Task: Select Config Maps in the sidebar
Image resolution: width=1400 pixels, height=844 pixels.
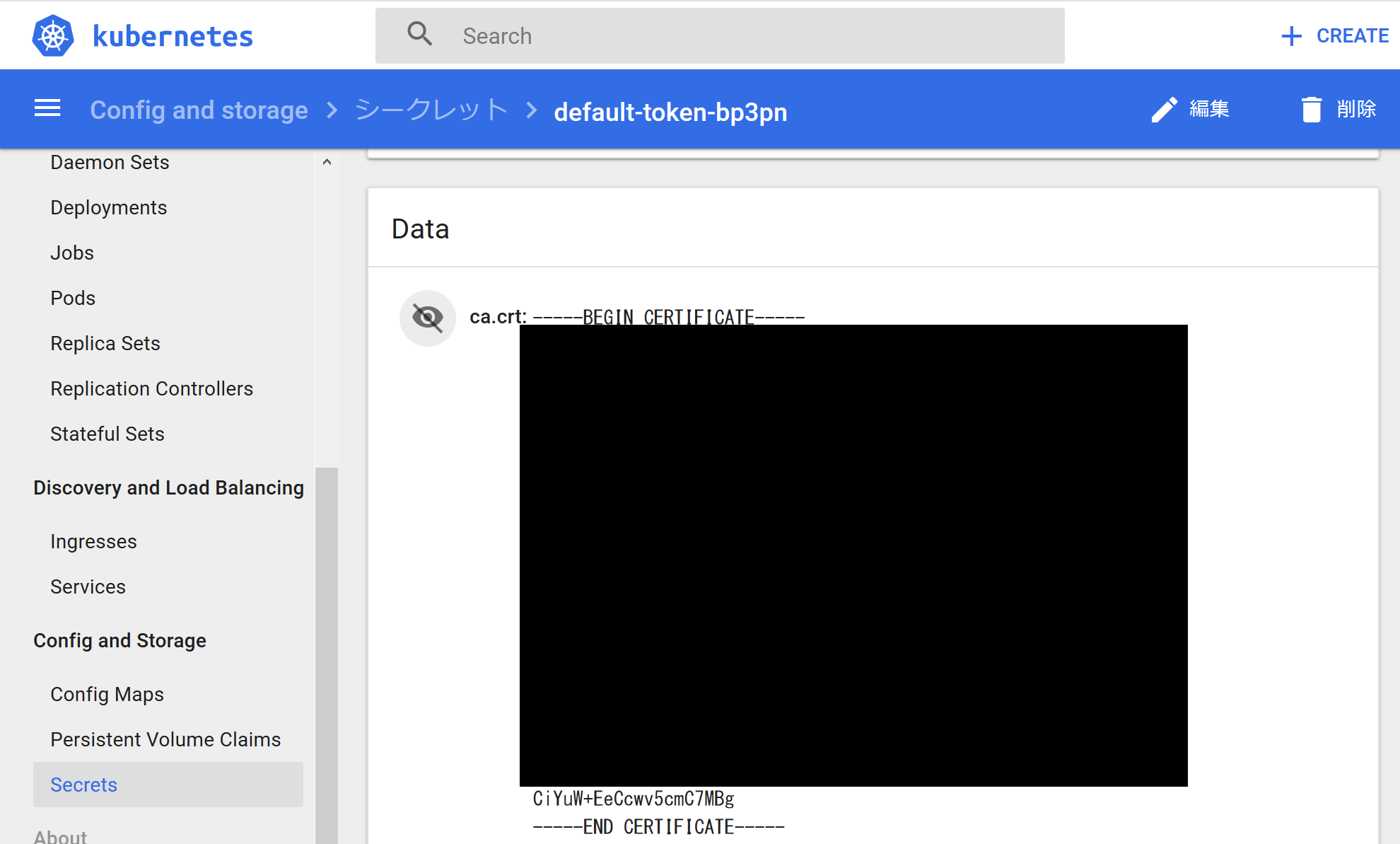Action: coord(107,694)
